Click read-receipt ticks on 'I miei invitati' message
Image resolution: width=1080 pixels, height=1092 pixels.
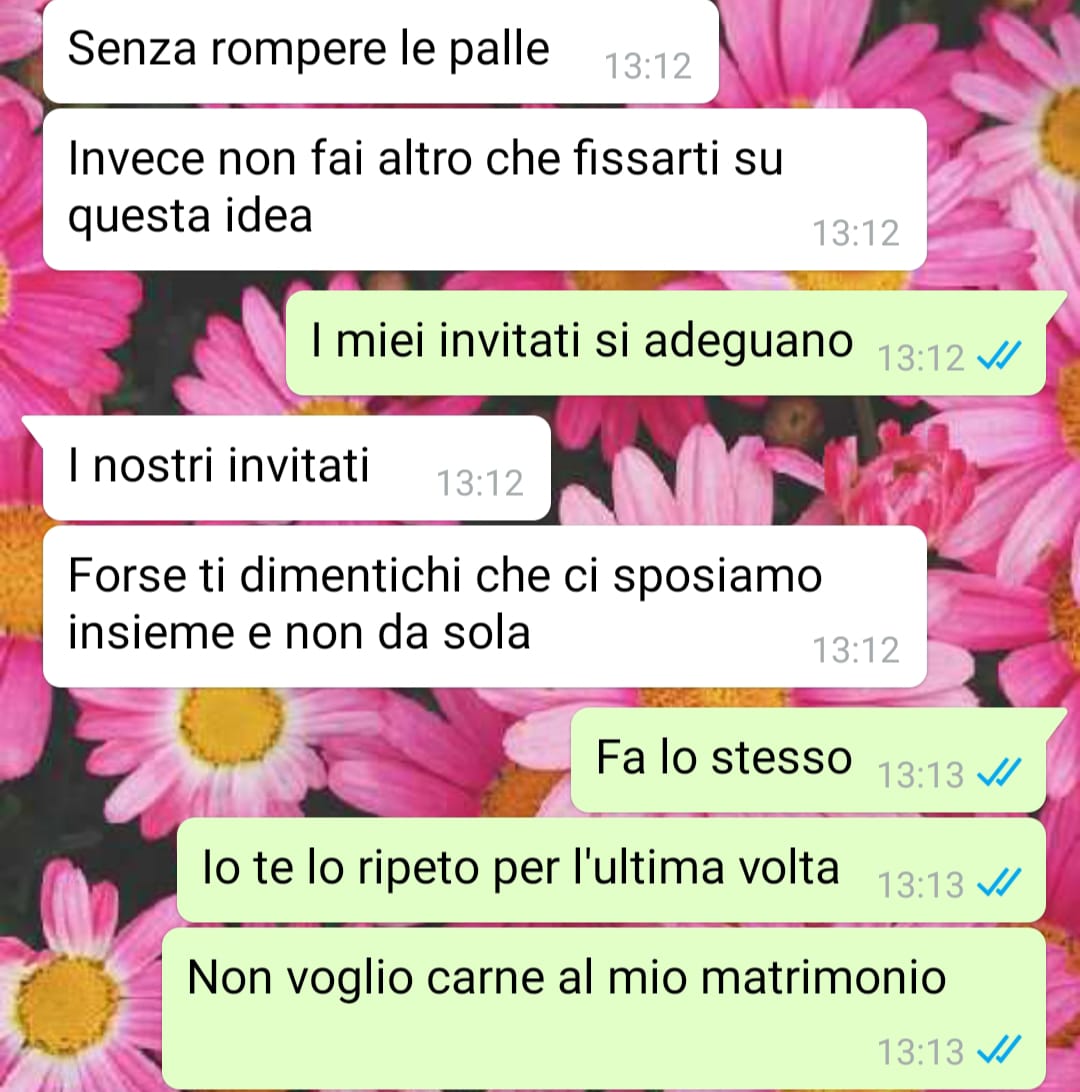[999, 355]
